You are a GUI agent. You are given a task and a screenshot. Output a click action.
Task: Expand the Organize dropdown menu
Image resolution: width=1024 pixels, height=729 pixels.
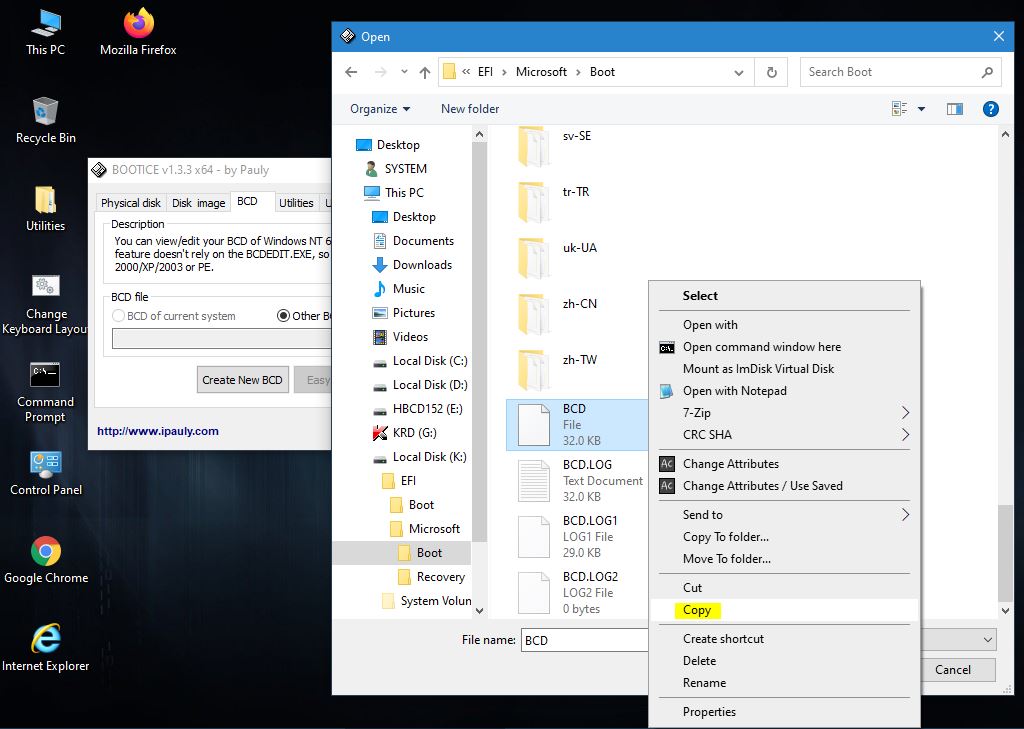pos(380,109)
